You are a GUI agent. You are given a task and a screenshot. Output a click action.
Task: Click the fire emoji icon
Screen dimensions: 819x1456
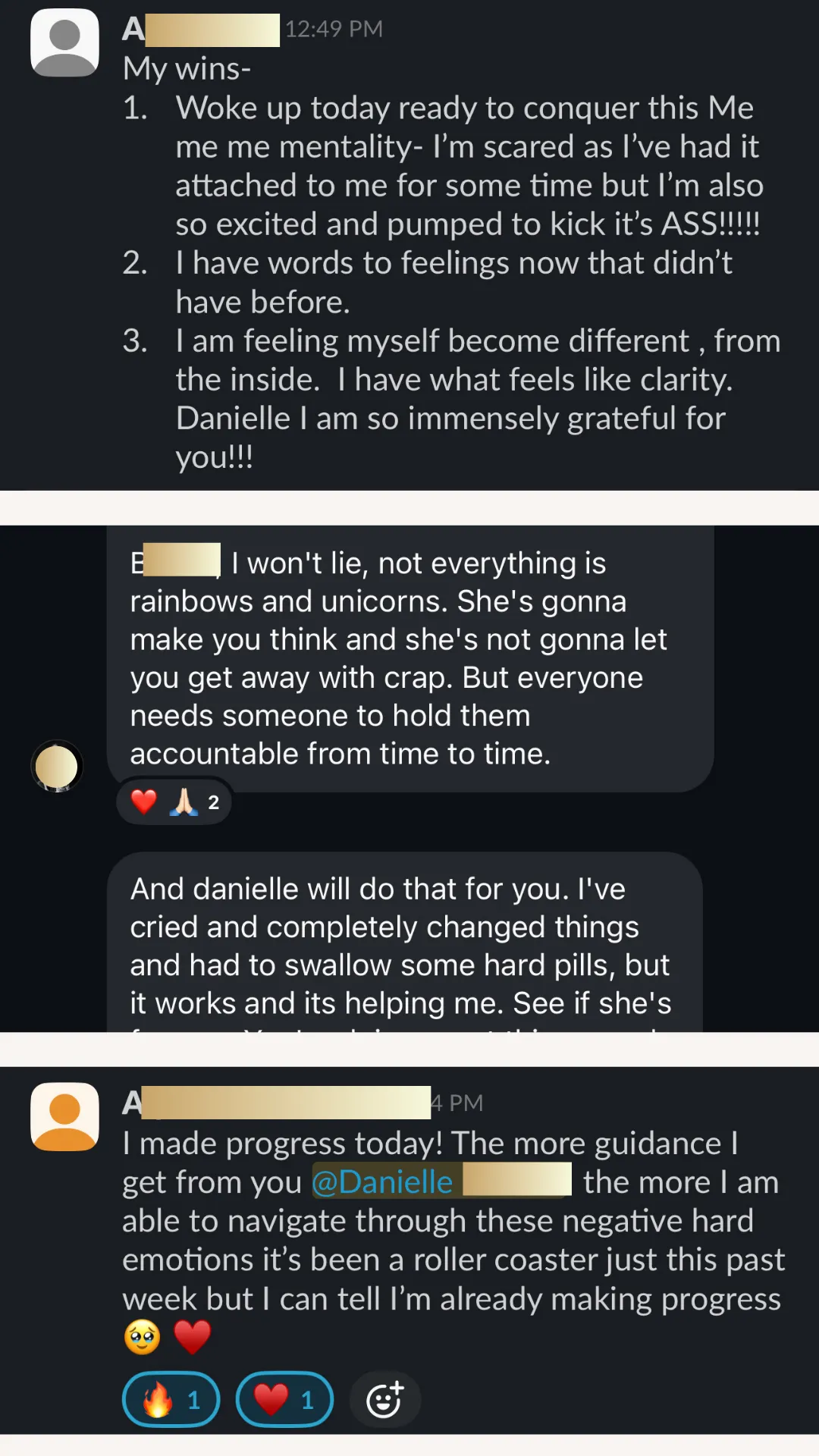click(157, 1400)
